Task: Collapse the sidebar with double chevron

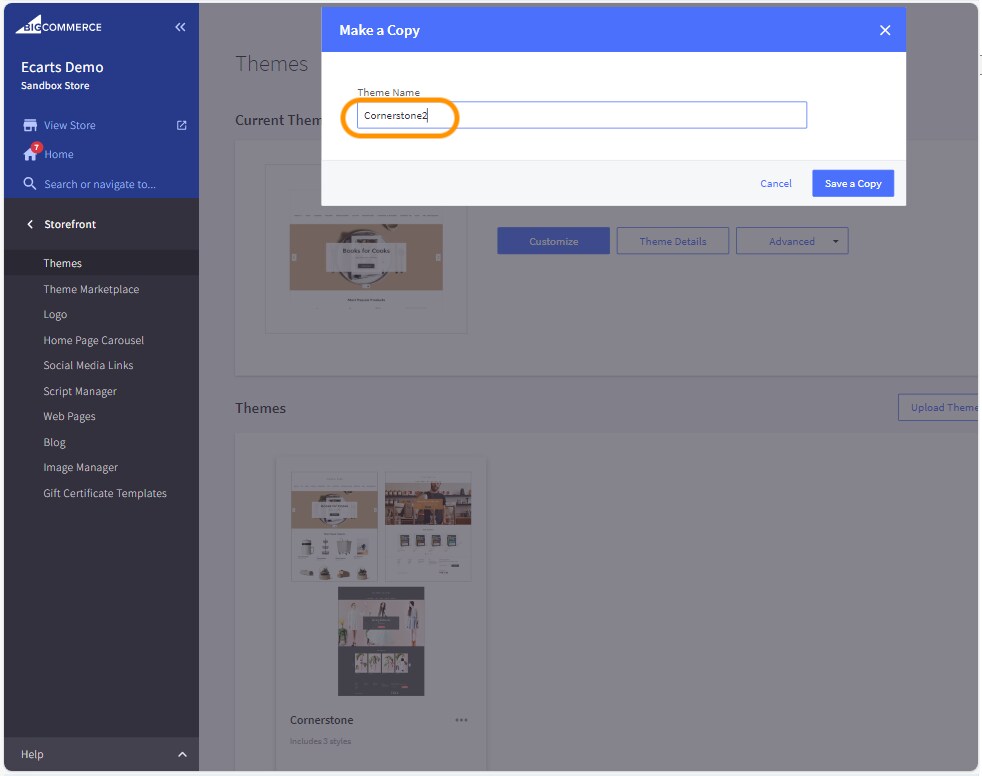Action: tap(180, 27)
